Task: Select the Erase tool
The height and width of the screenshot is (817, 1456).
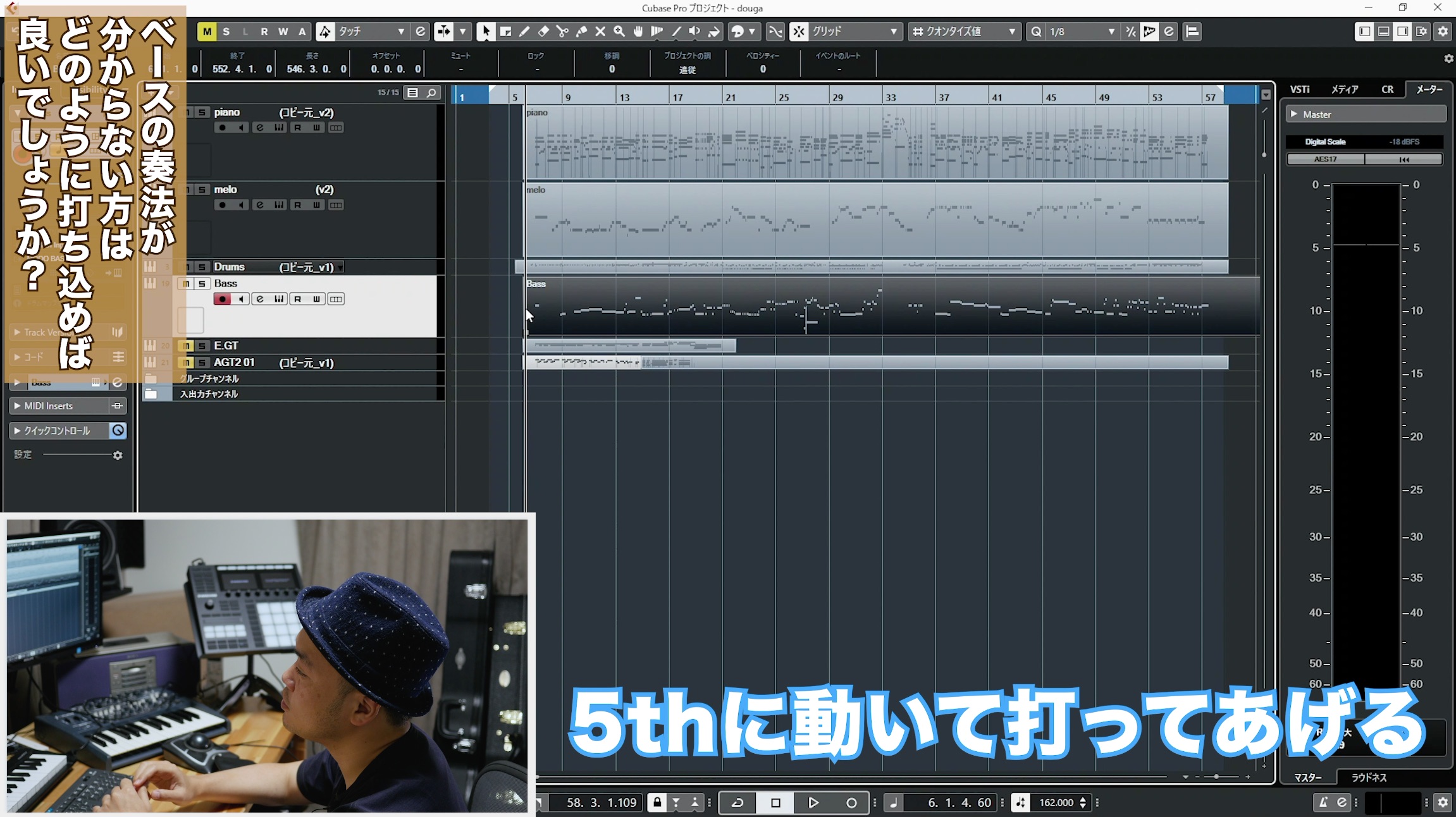Action: tap(543, 32)
